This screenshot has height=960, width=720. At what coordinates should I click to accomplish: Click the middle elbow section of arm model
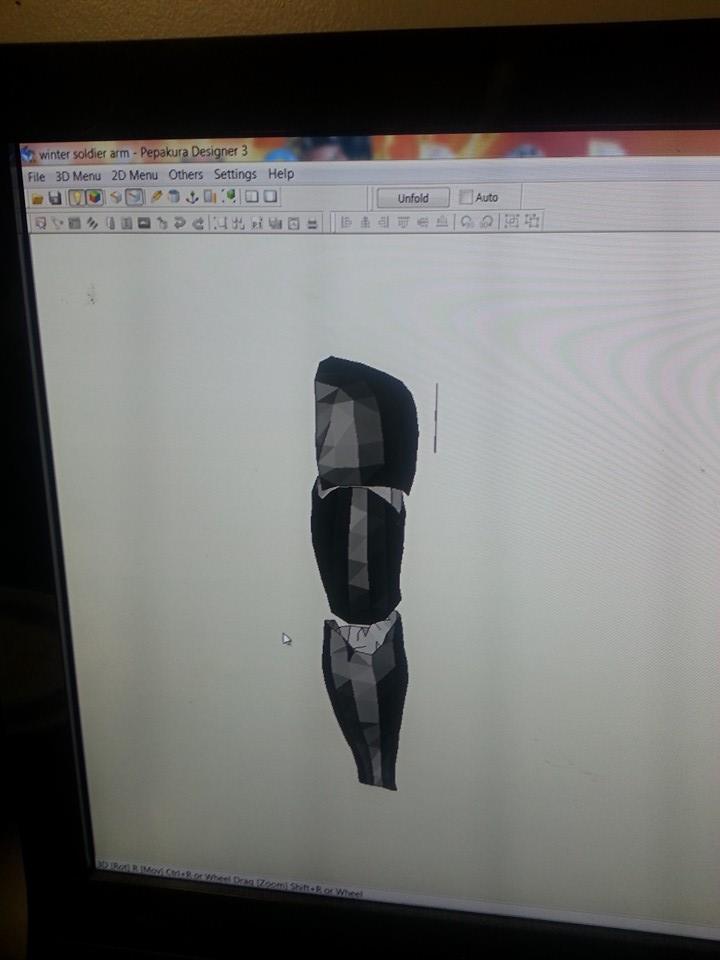(358, 551)
